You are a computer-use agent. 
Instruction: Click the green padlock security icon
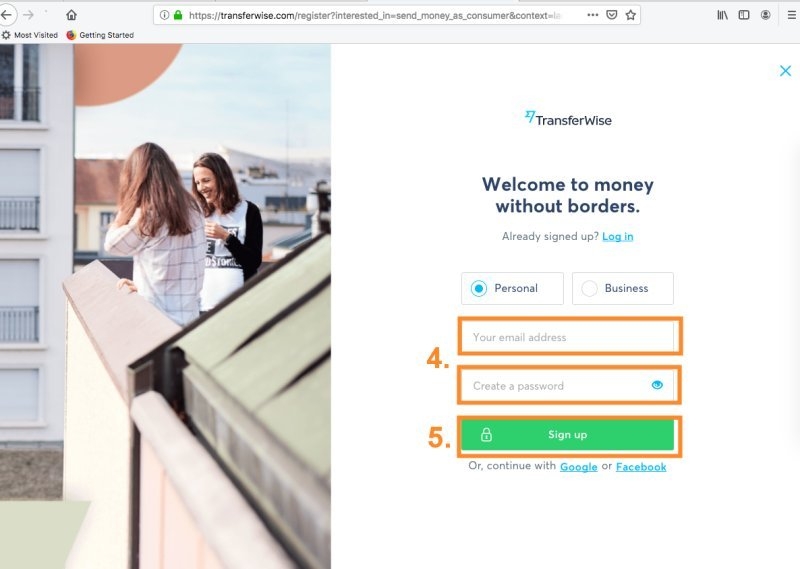click(178, 15)
